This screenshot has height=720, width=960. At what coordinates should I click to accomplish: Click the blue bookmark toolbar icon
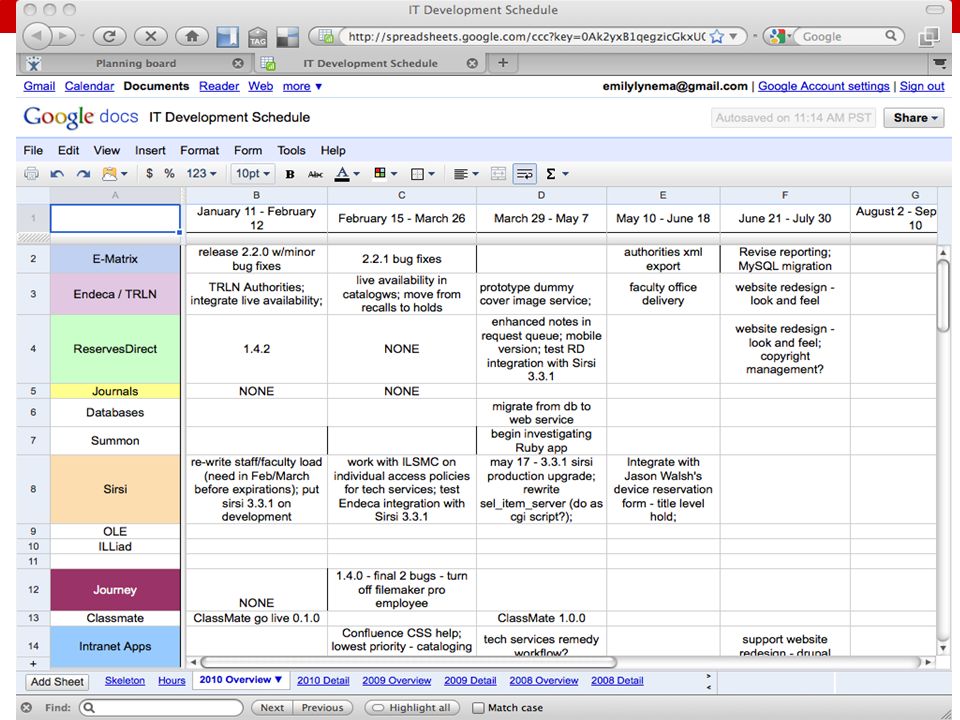(227, 37)
